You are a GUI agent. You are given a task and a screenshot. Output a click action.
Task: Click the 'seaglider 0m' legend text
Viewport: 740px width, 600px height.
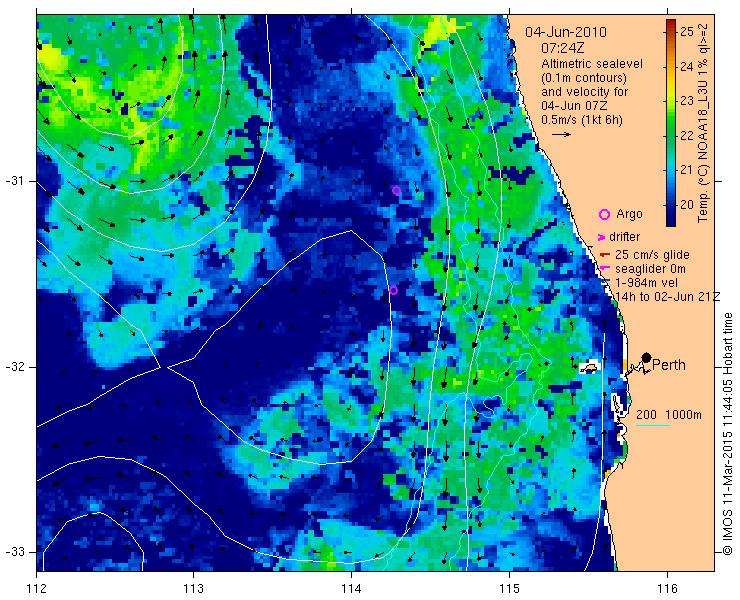650,269
